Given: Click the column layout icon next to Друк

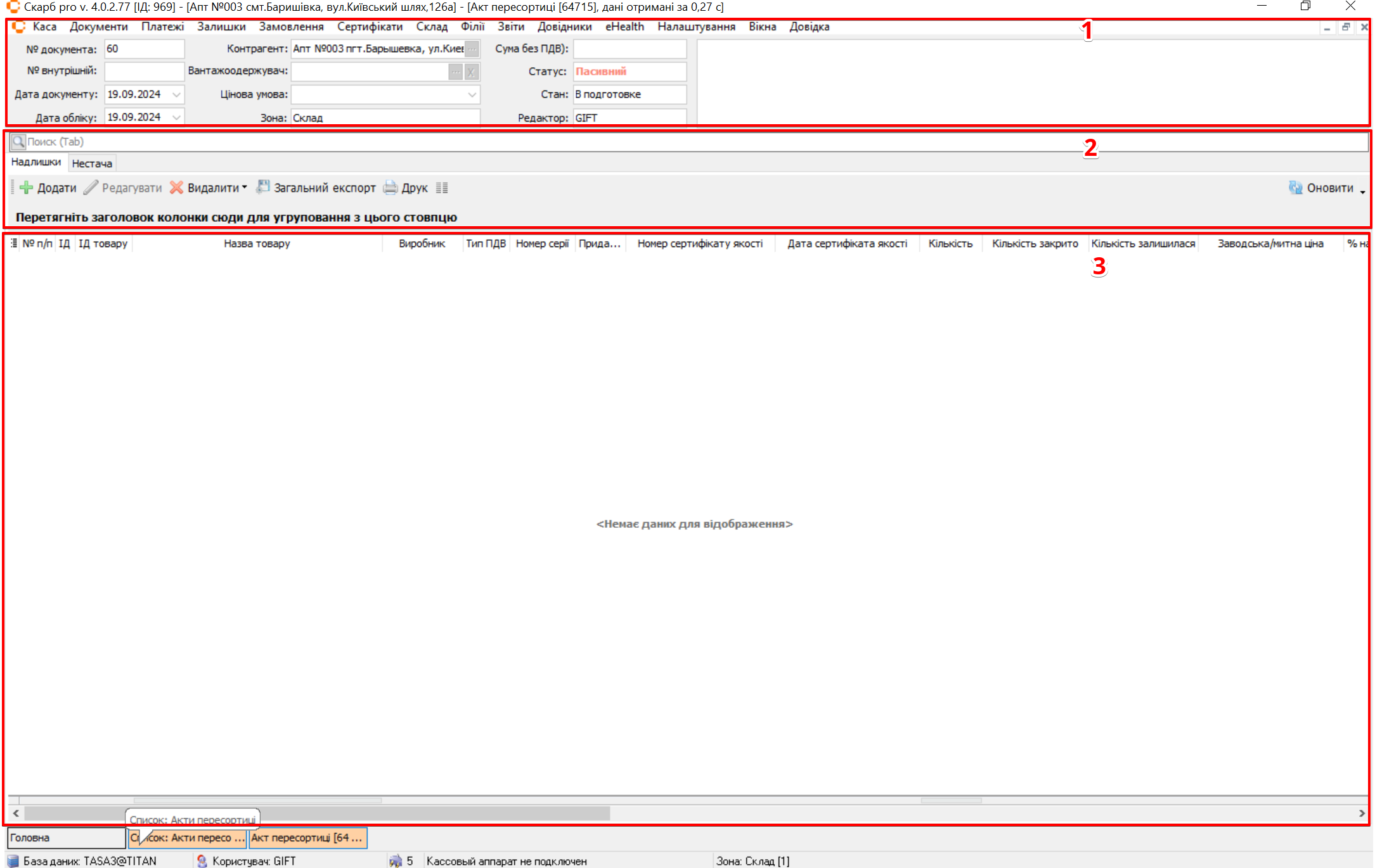Looking at the screenshot, I should pyautogui.click(x=442, y=188).
